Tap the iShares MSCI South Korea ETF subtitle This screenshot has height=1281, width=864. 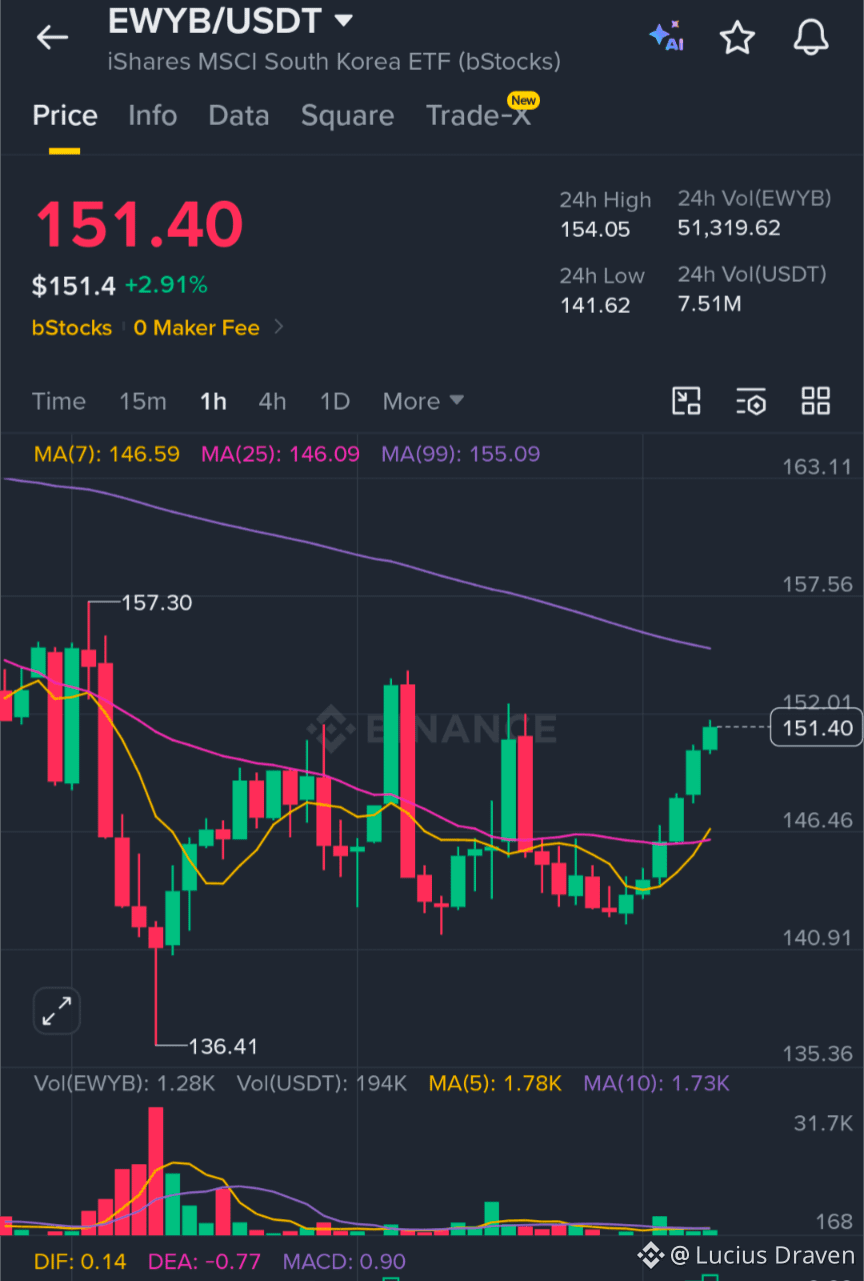point(334,62)
